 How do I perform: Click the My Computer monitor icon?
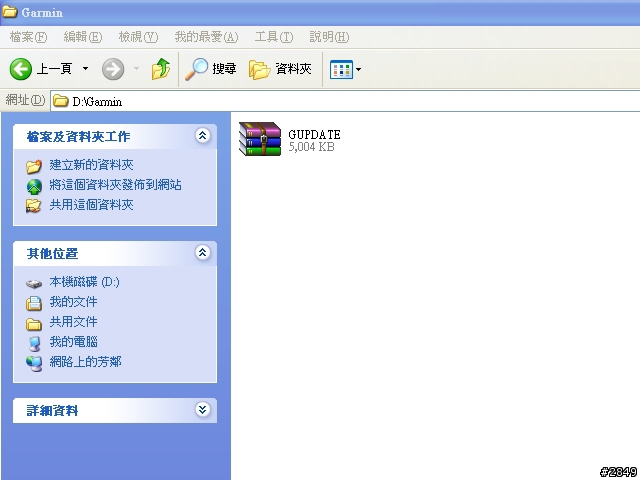point(35,344)
